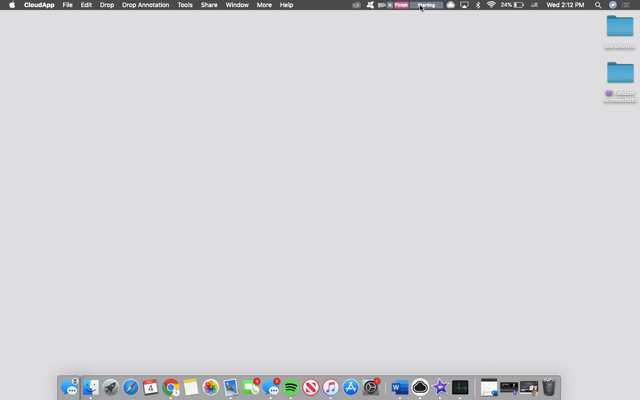Open the Drop Annotation menu
Image resolution: width=640 pixels, height=400 pixels.
[145, 5]
